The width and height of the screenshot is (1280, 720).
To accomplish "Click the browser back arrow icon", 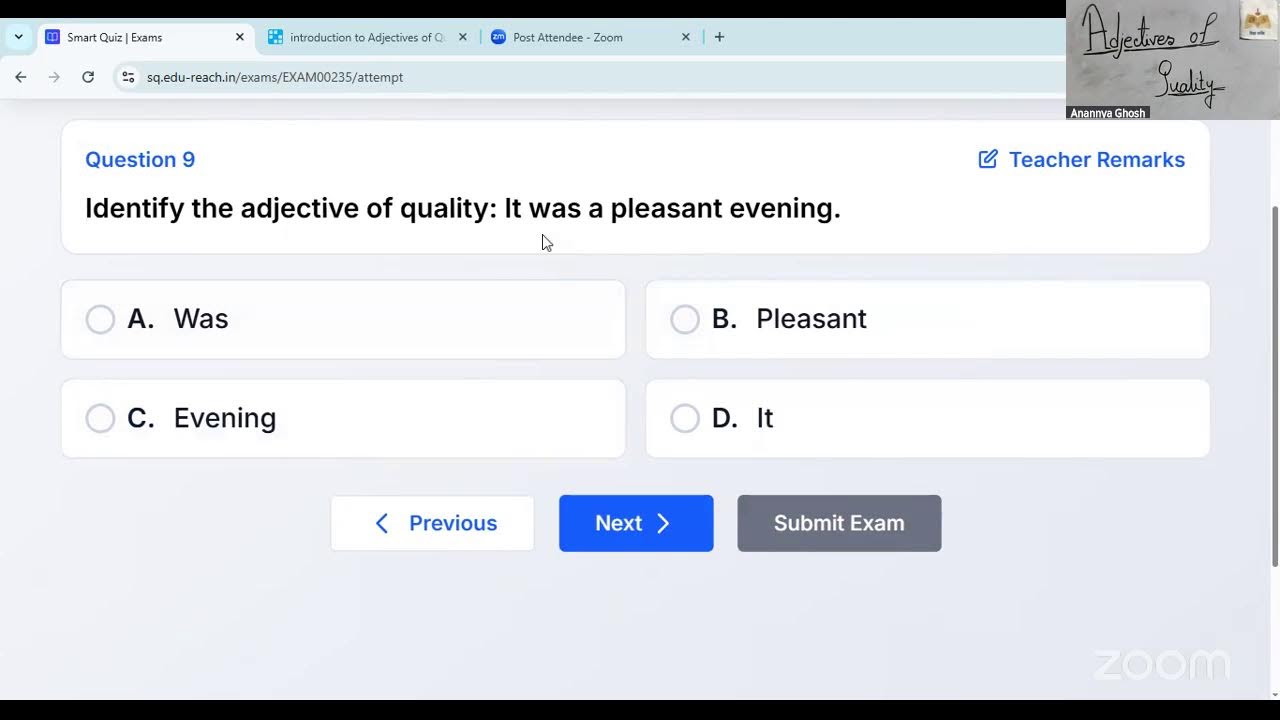I will [21, 77].
